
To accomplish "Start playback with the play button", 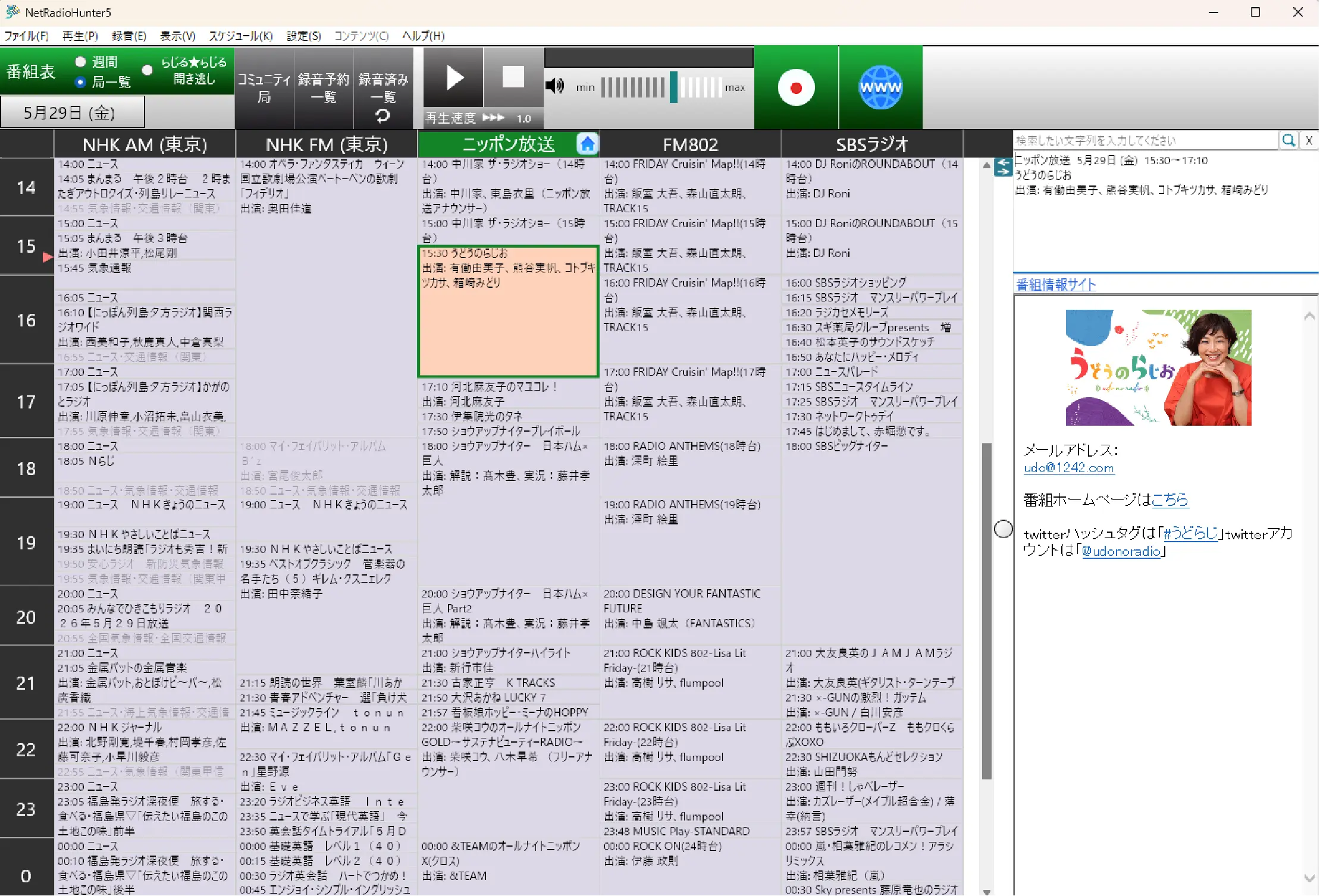I will (453, 77).
